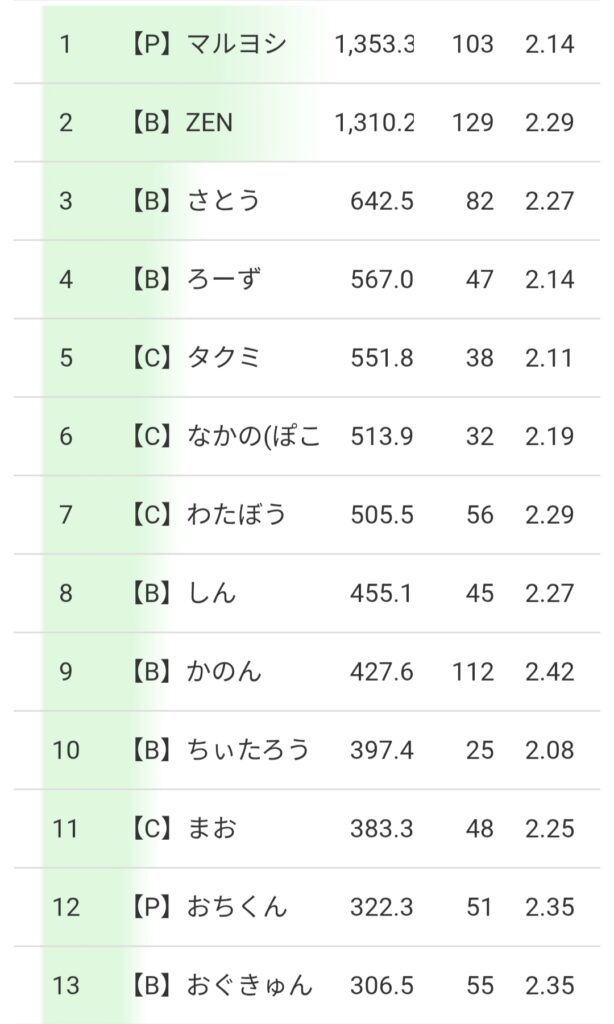
Task: Click game count 112 in かのん row
Action: coord(473,671)
